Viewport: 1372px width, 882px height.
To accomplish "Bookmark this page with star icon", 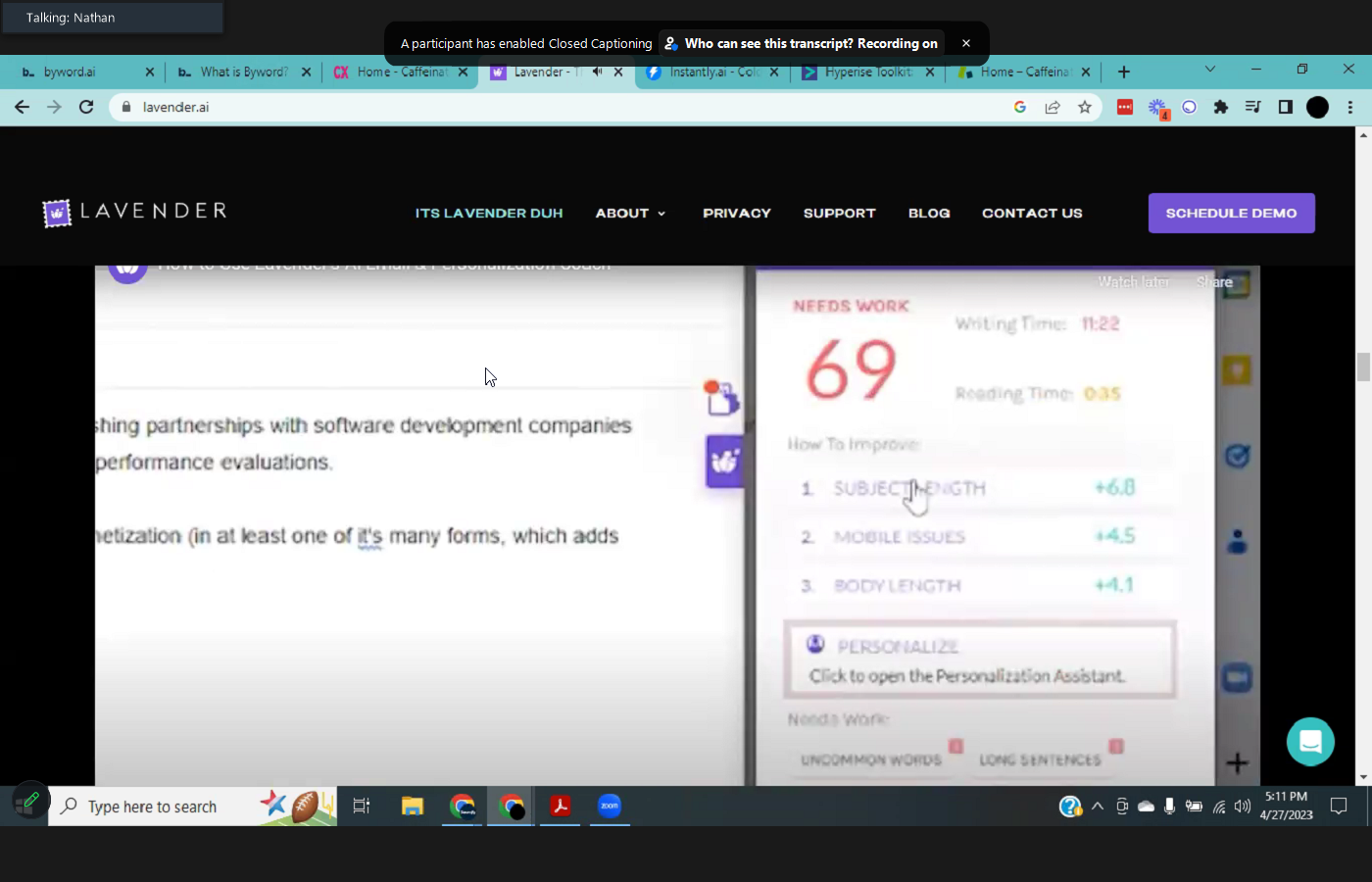I will pos(1085,107).
